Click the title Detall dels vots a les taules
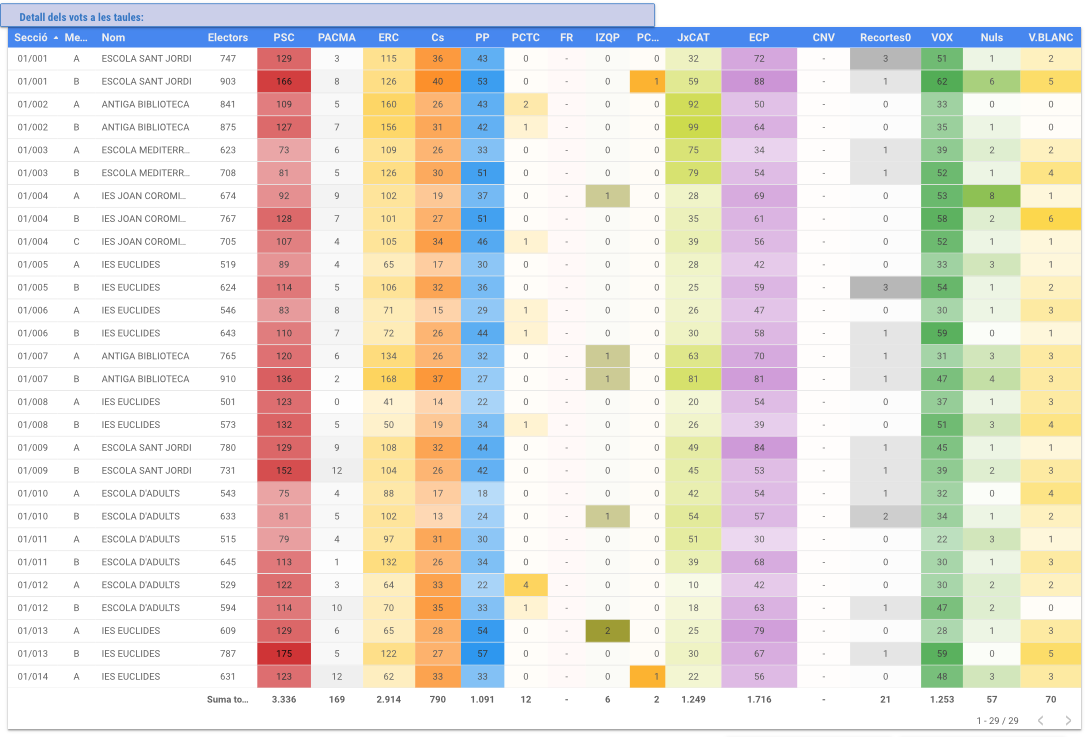 pyautogui.click(x=81, y=17)
